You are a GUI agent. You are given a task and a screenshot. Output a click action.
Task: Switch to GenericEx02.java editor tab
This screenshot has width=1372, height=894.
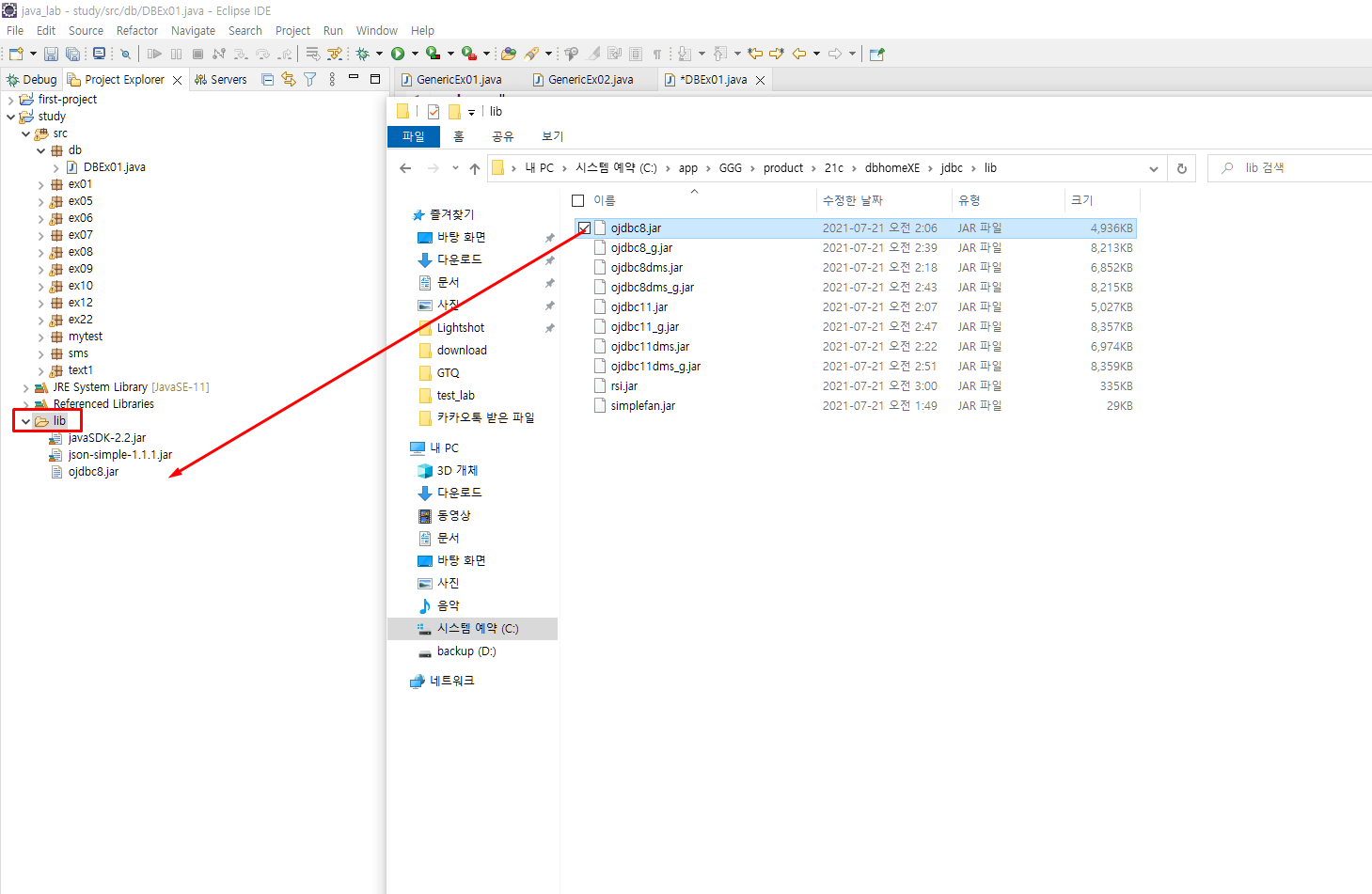pos(591,80)
